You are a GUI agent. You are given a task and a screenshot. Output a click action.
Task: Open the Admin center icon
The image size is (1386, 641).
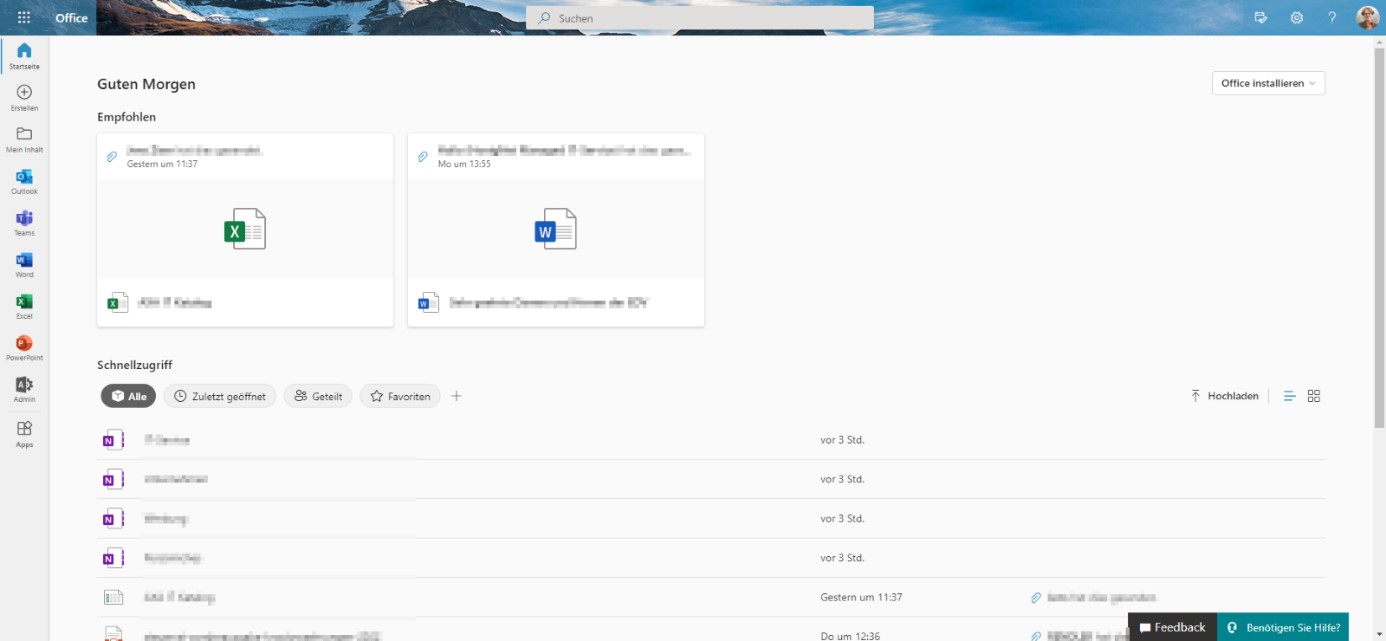24,390
